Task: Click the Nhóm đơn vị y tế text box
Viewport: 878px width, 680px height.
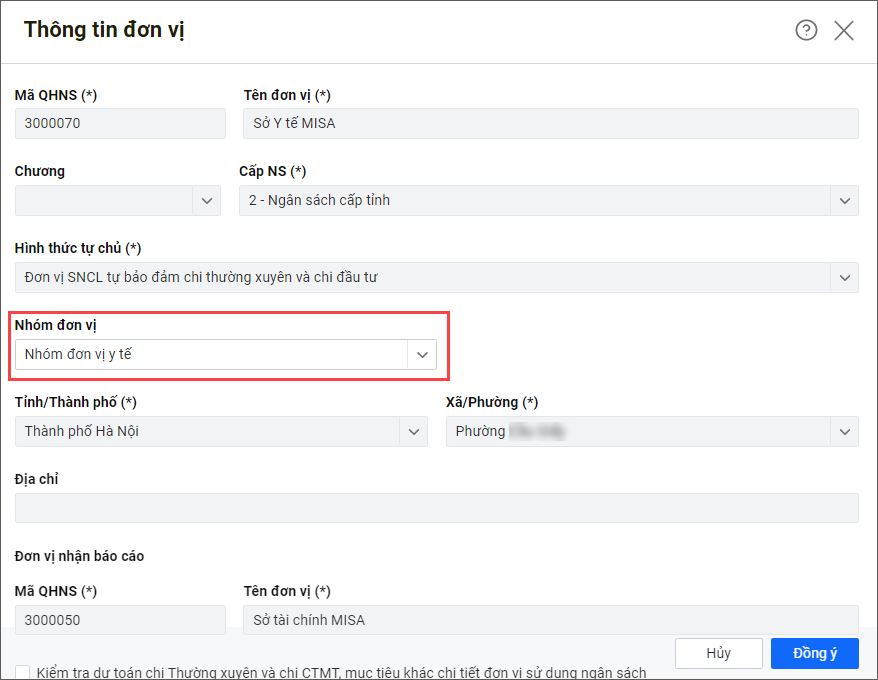Action: [x=210, y=354]
